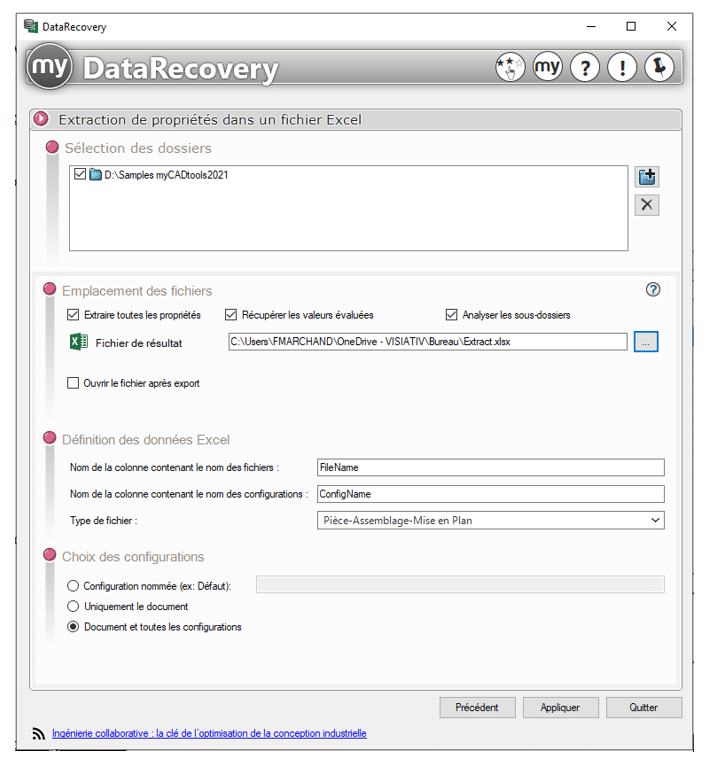Viewport: 707px width, 766px height.
Task: Click the pushpin icon in header
Action: point(659,67)
